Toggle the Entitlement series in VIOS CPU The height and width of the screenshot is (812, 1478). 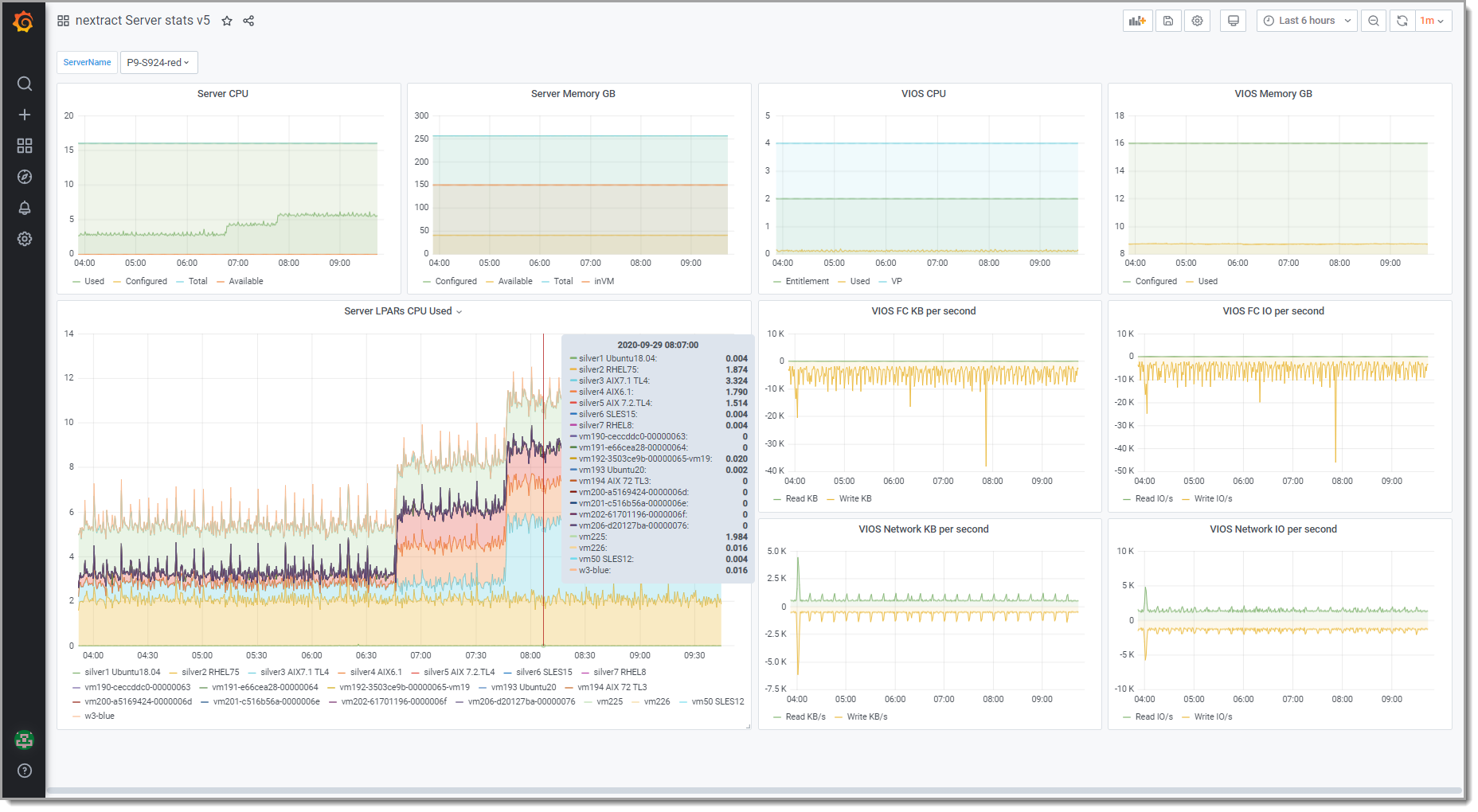[806, 281]
